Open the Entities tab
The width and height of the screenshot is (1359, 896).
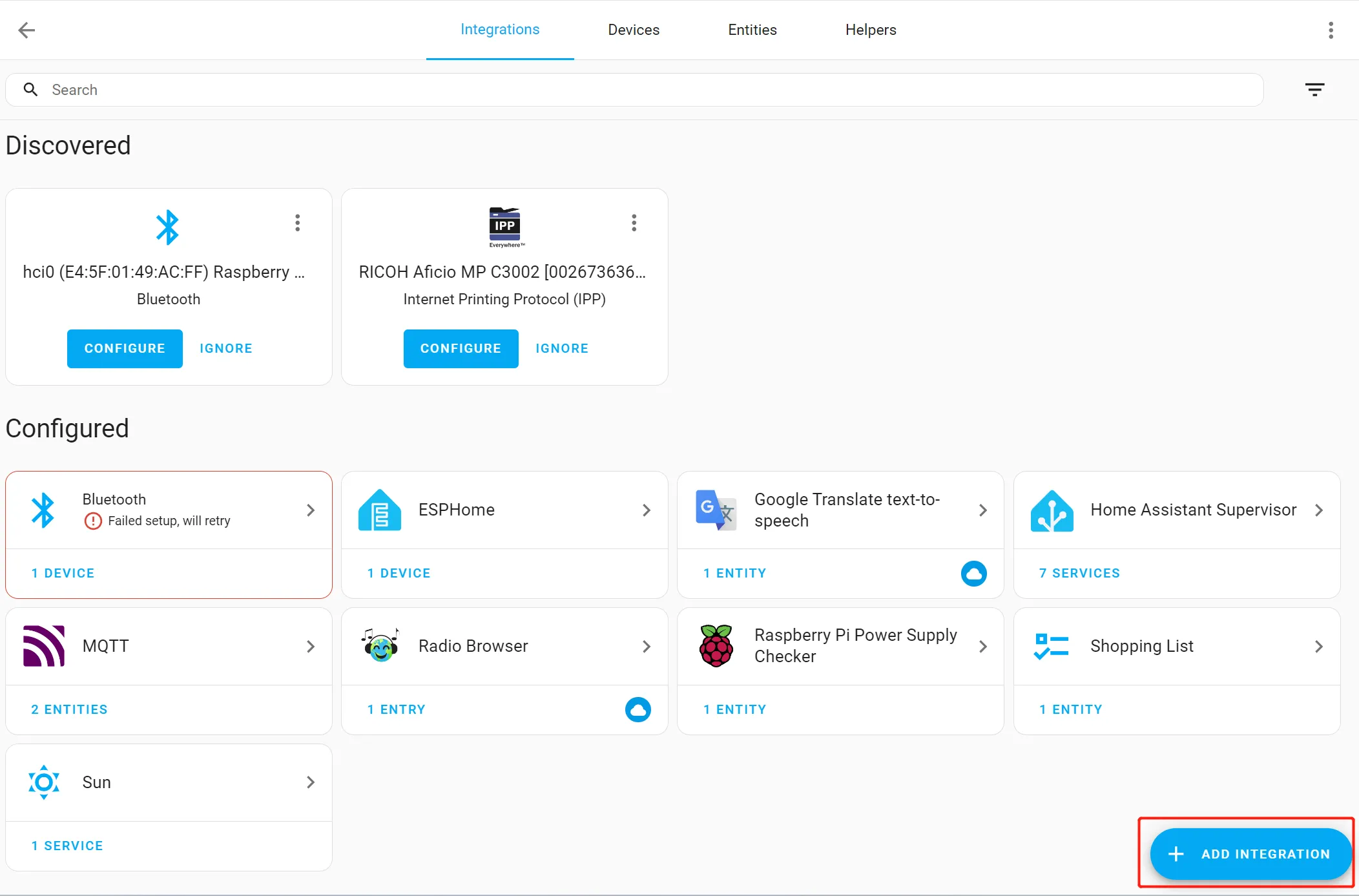tap(752, 30)
